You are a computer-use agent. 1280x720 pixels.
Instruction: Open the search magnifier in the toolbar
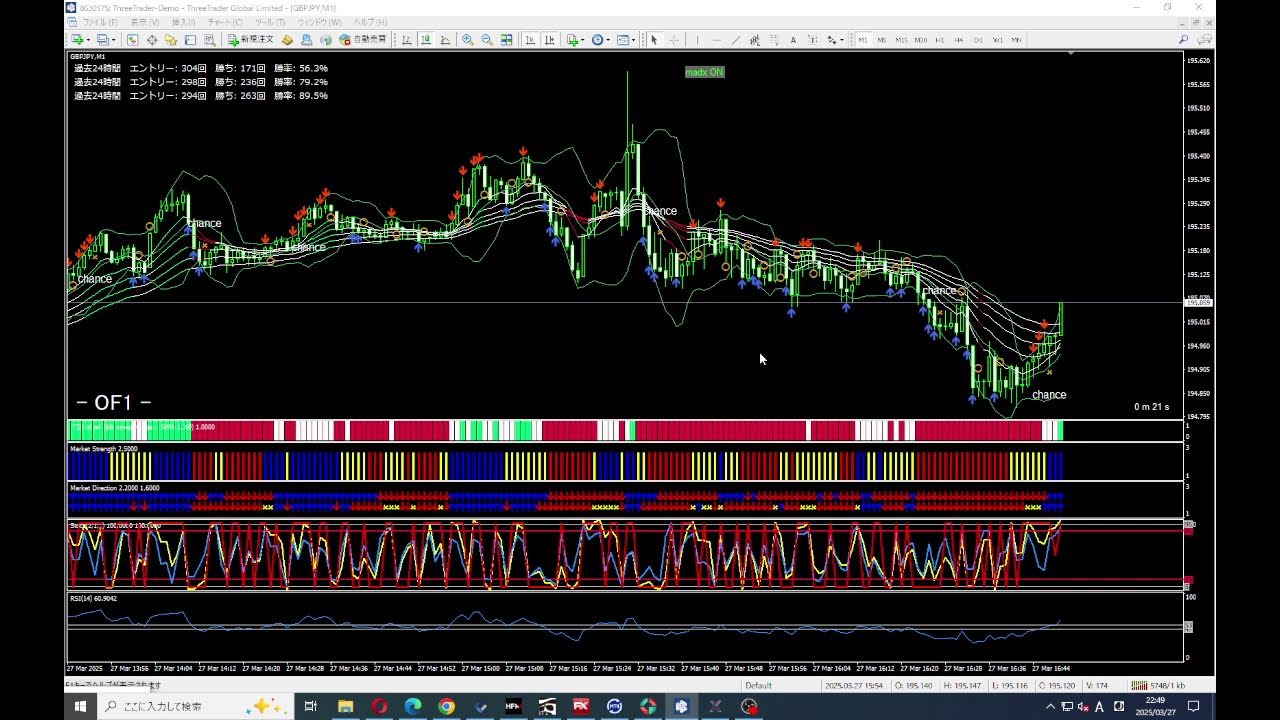pos(1183,40)
